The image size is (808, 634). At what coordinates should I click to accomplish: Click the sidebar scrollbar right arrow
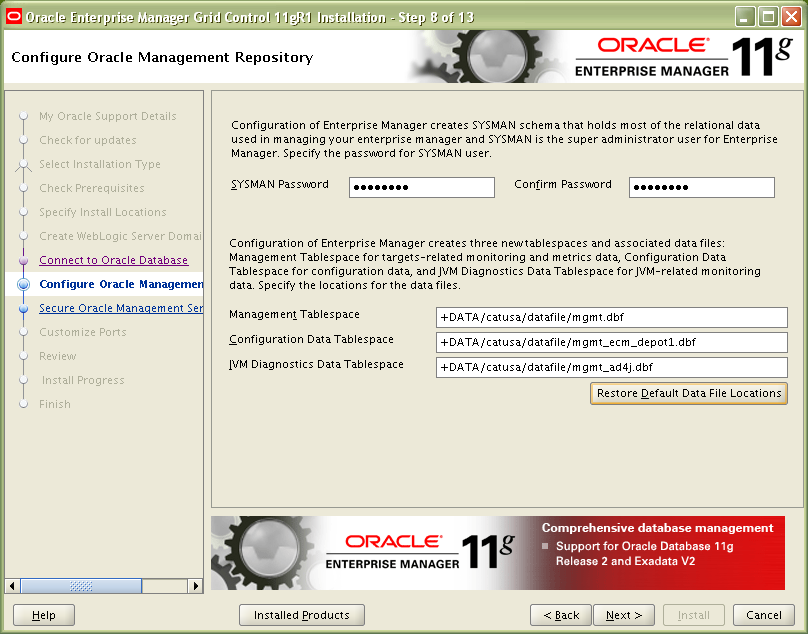pyautogui.click(x=195, y=586)
